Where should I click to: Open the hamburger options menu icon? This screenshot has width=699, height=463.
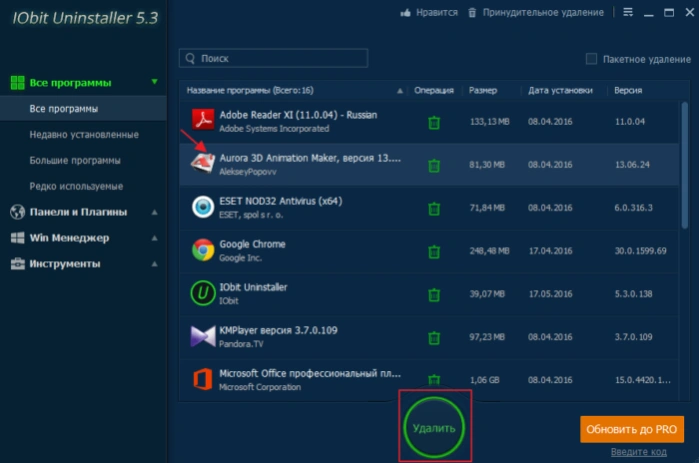pyautogui.click(x=628, y=12)
